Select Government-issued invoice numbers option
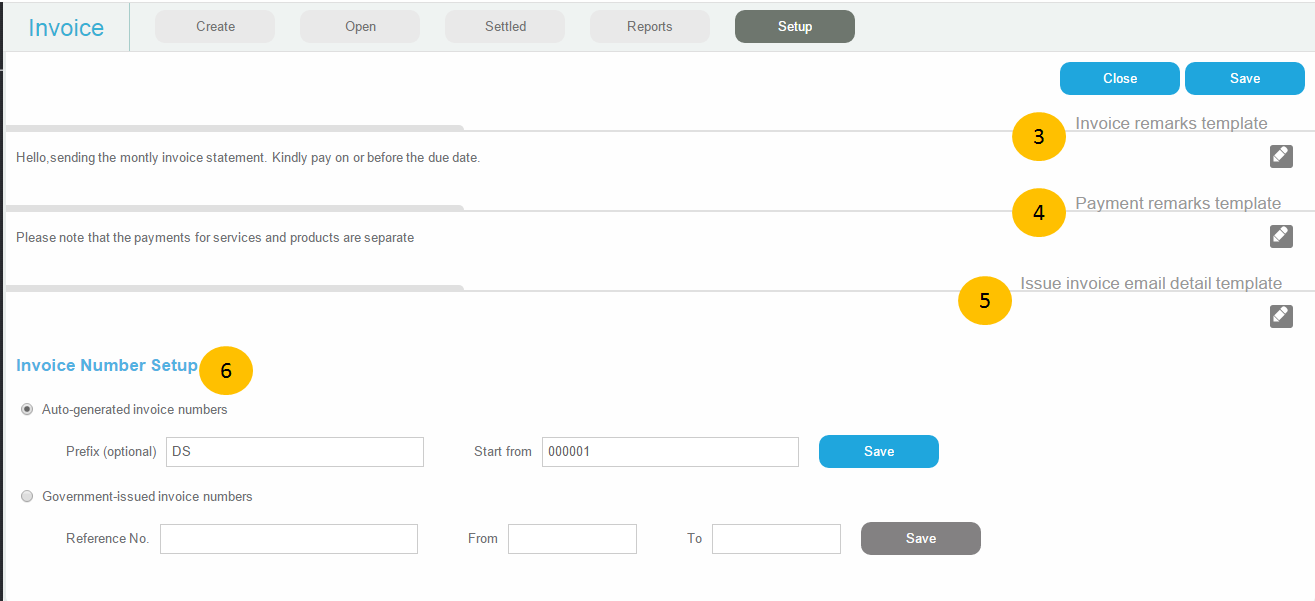Image resolution: width=1315 pixels, height=601 pixels. tap(27, 497)
